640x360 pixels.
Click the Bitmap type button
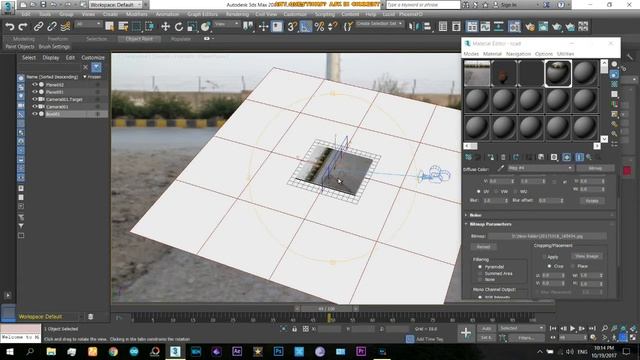pos(595,168)
